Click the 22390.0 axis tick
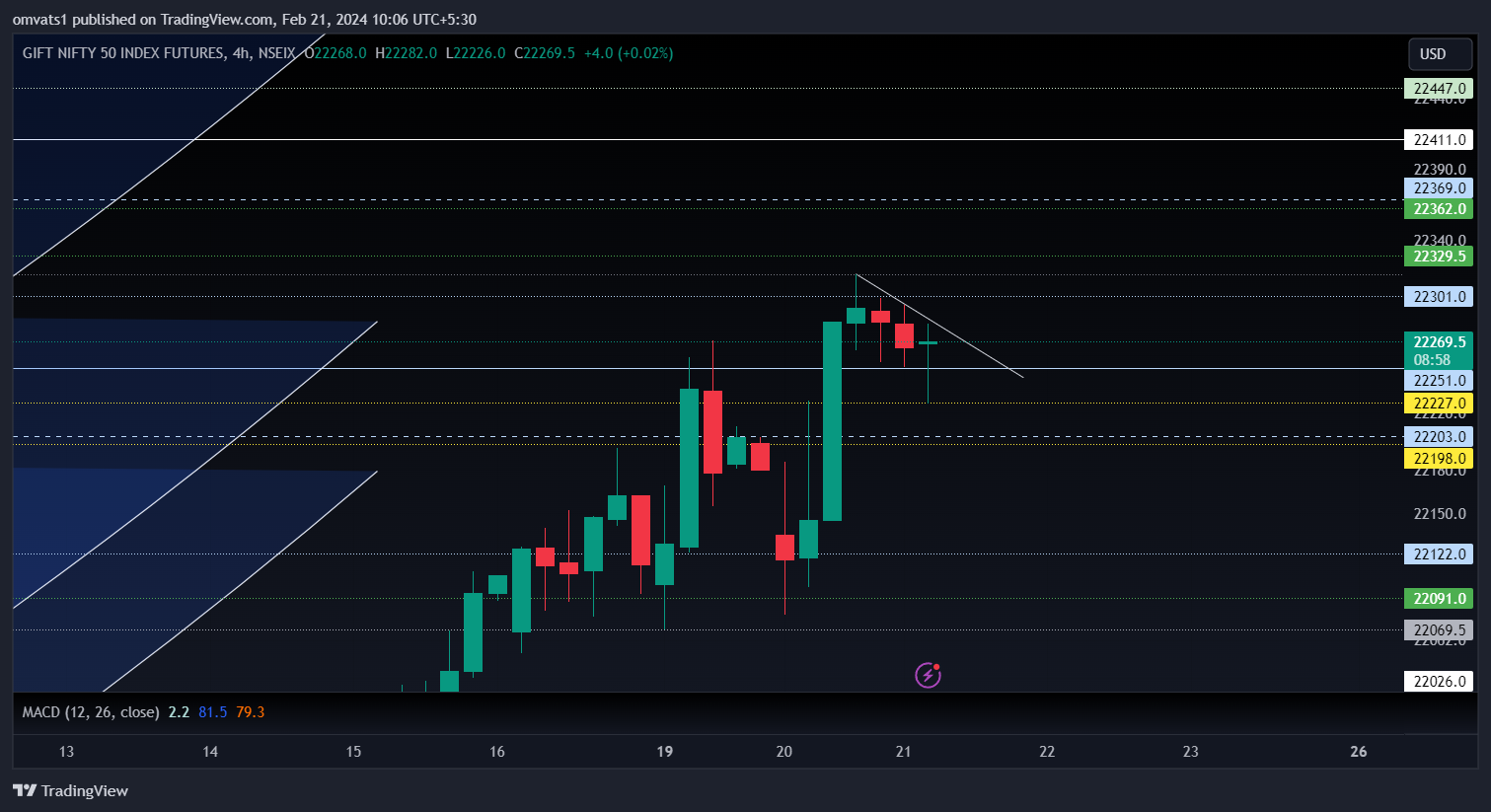 pyautogui.click(x=1440, y=170)
